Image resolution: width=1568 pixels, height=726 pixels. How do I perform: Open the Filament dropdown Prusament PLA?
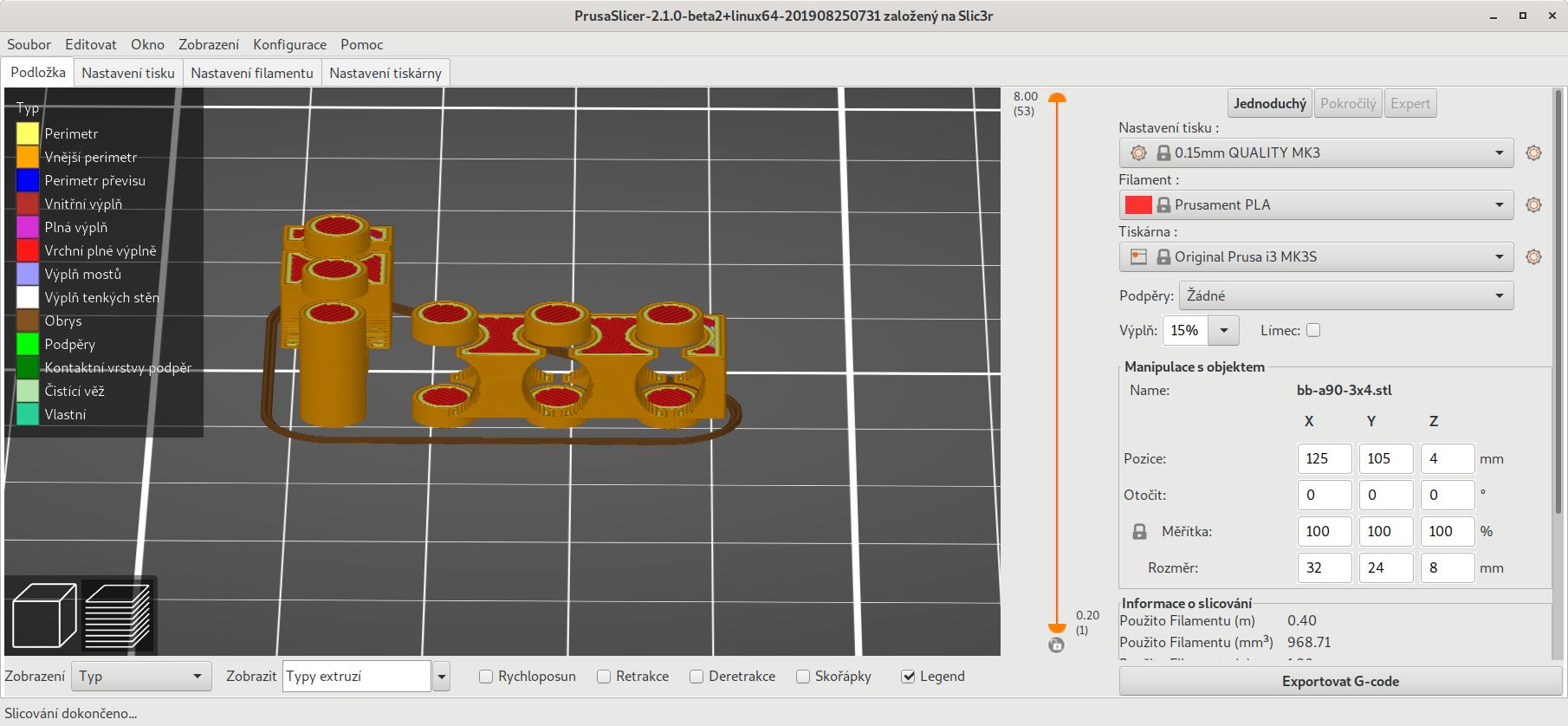[1317, 205]
